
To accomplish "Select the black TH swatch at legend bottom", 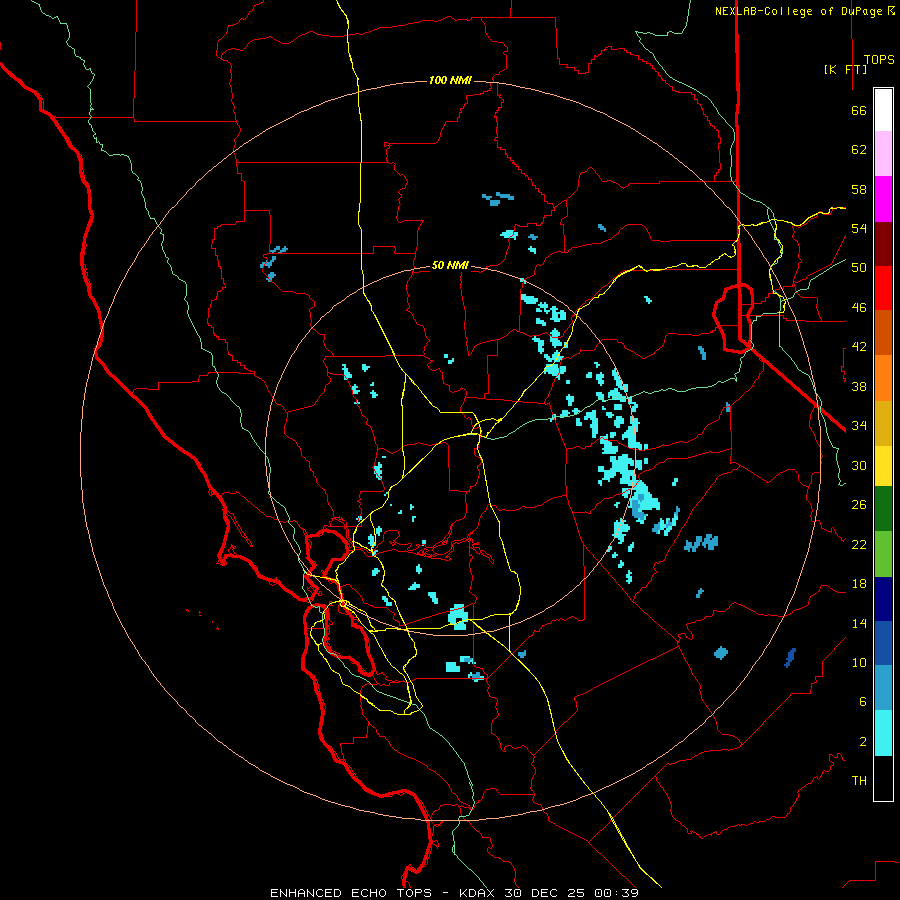I will point(883,778).
